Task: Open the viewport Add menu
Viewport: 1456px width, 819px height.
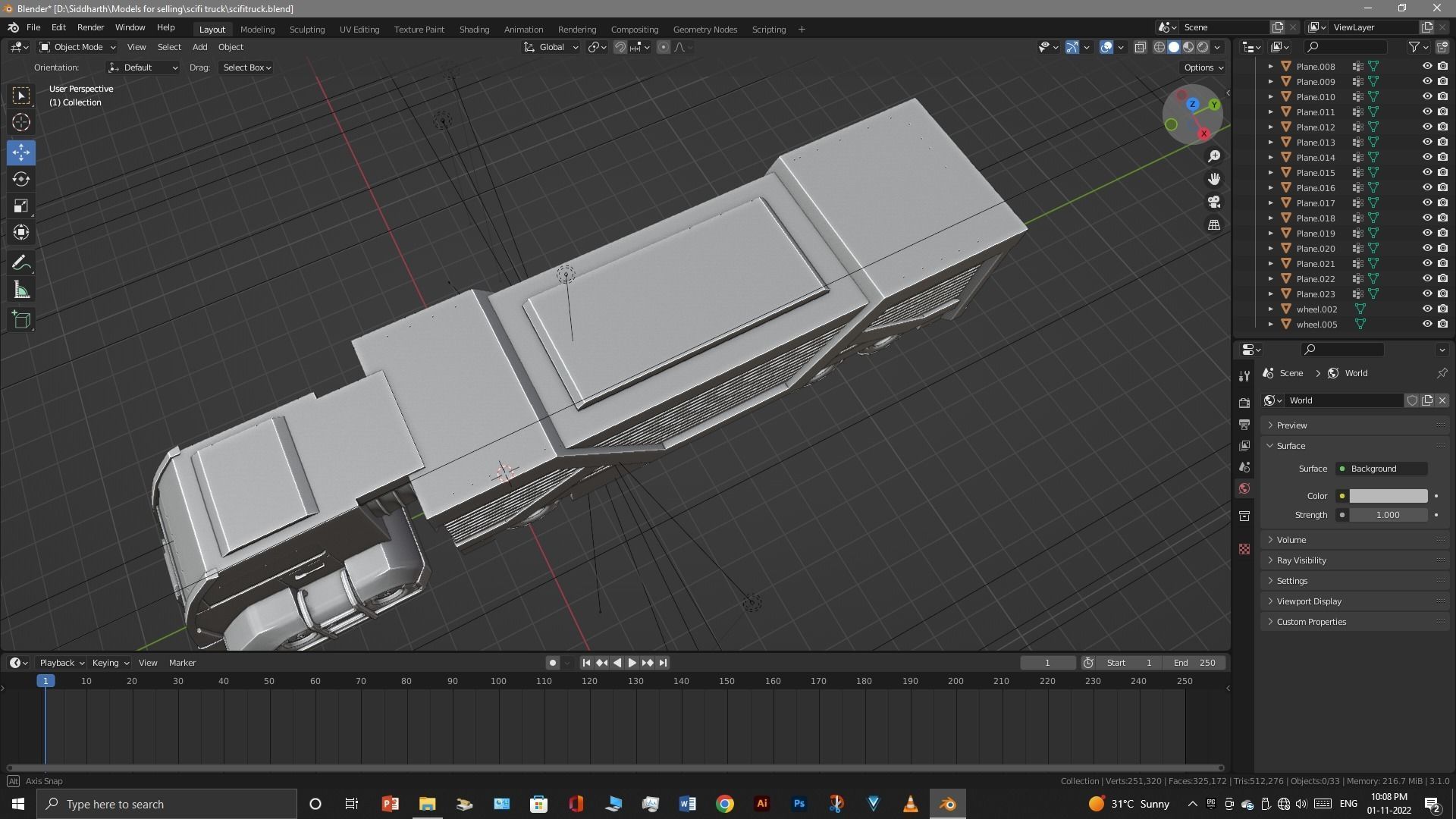Action: [199, 47]
